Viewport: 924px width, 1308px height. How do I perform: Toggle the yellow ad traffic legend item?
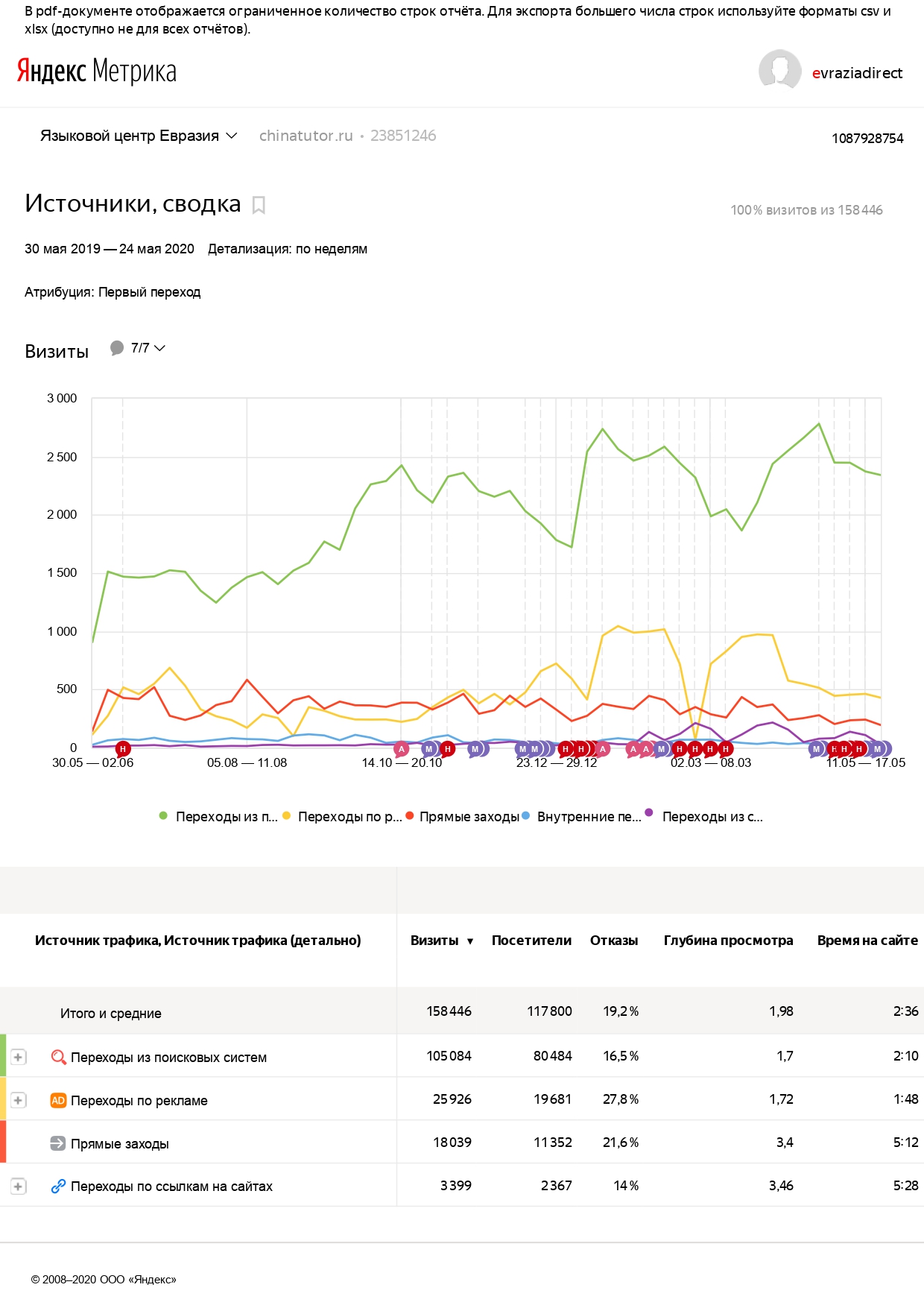[x=342, y=817]
